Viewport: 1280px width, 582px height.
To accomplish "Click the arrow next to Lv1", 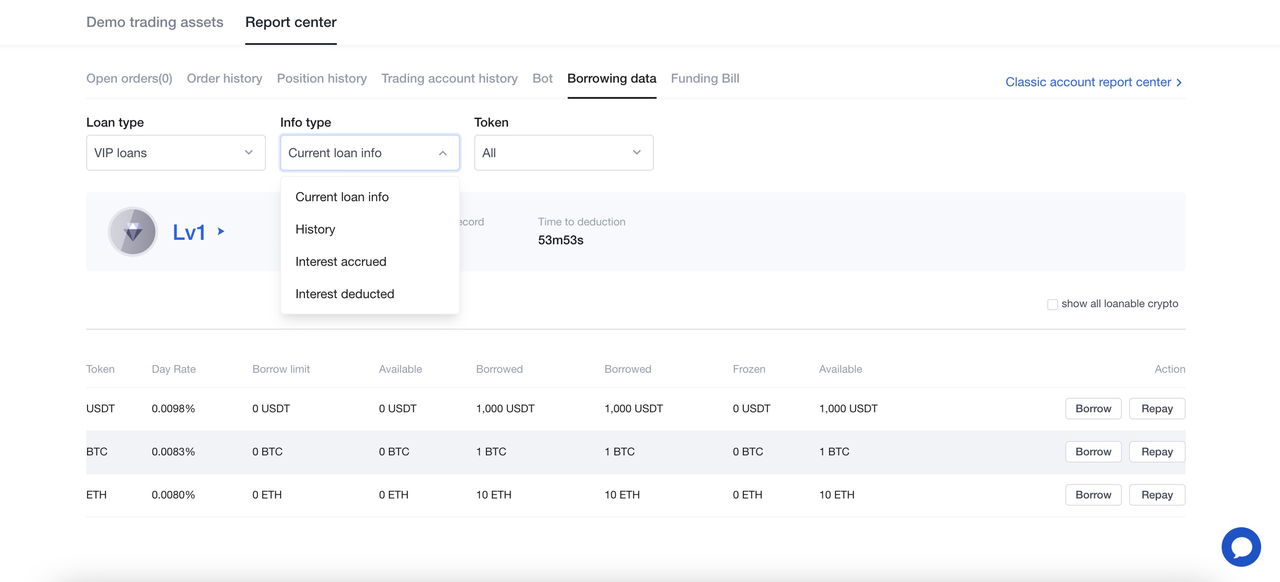I will [221, 232].
